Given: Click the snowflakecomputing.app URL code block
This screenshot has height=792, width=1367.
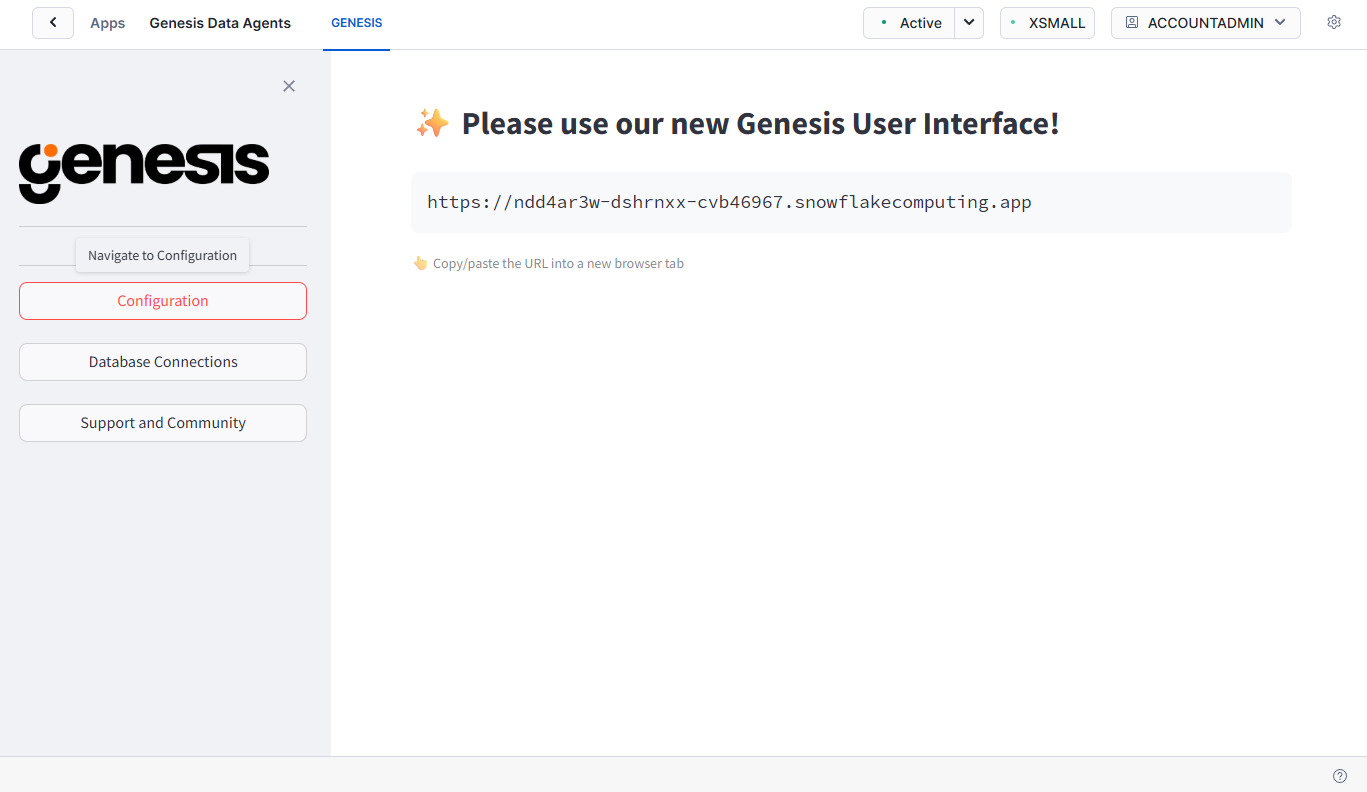Looking at the screenshot, I should pyautogui.click(x=851, y=202).
